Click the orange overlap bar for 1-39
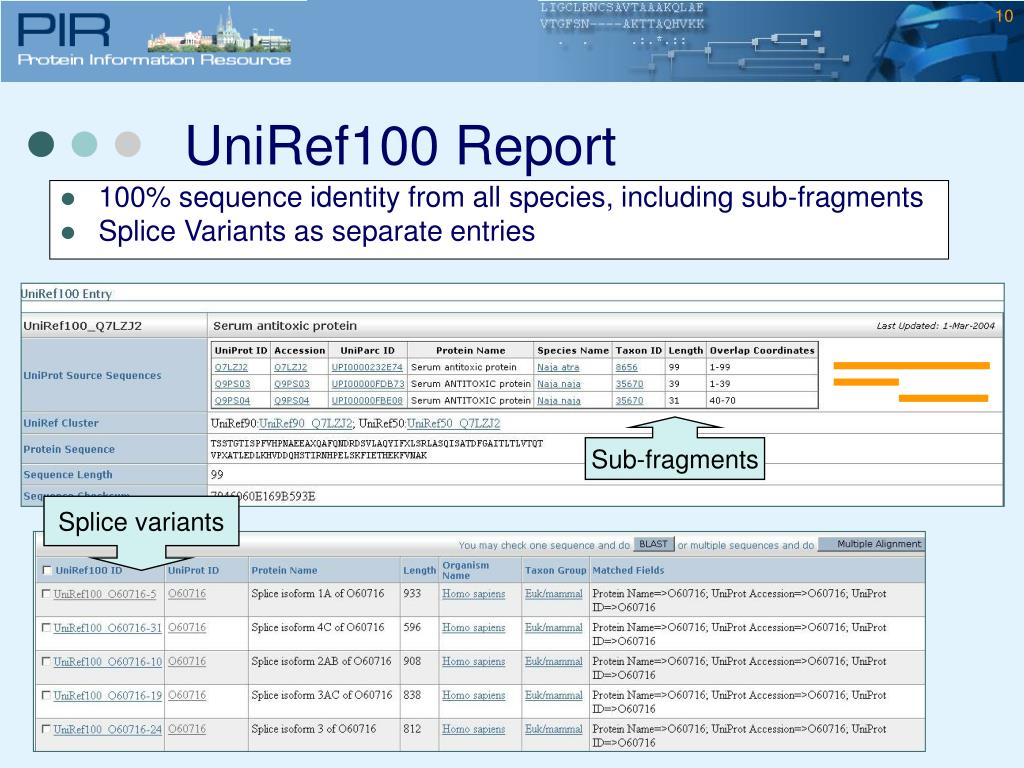The image size is (1024, 768). pos(866,382)
